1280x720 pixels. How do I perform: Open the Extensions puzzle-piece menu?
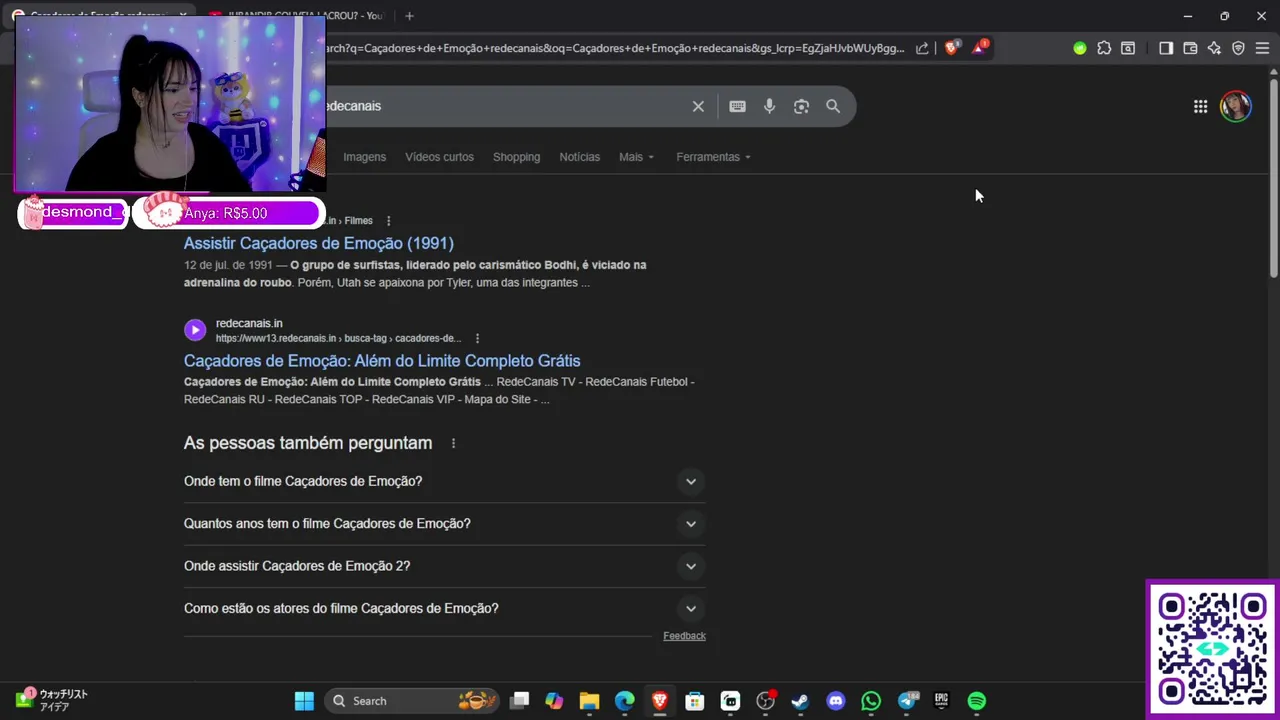click(x=1104, y=48)
